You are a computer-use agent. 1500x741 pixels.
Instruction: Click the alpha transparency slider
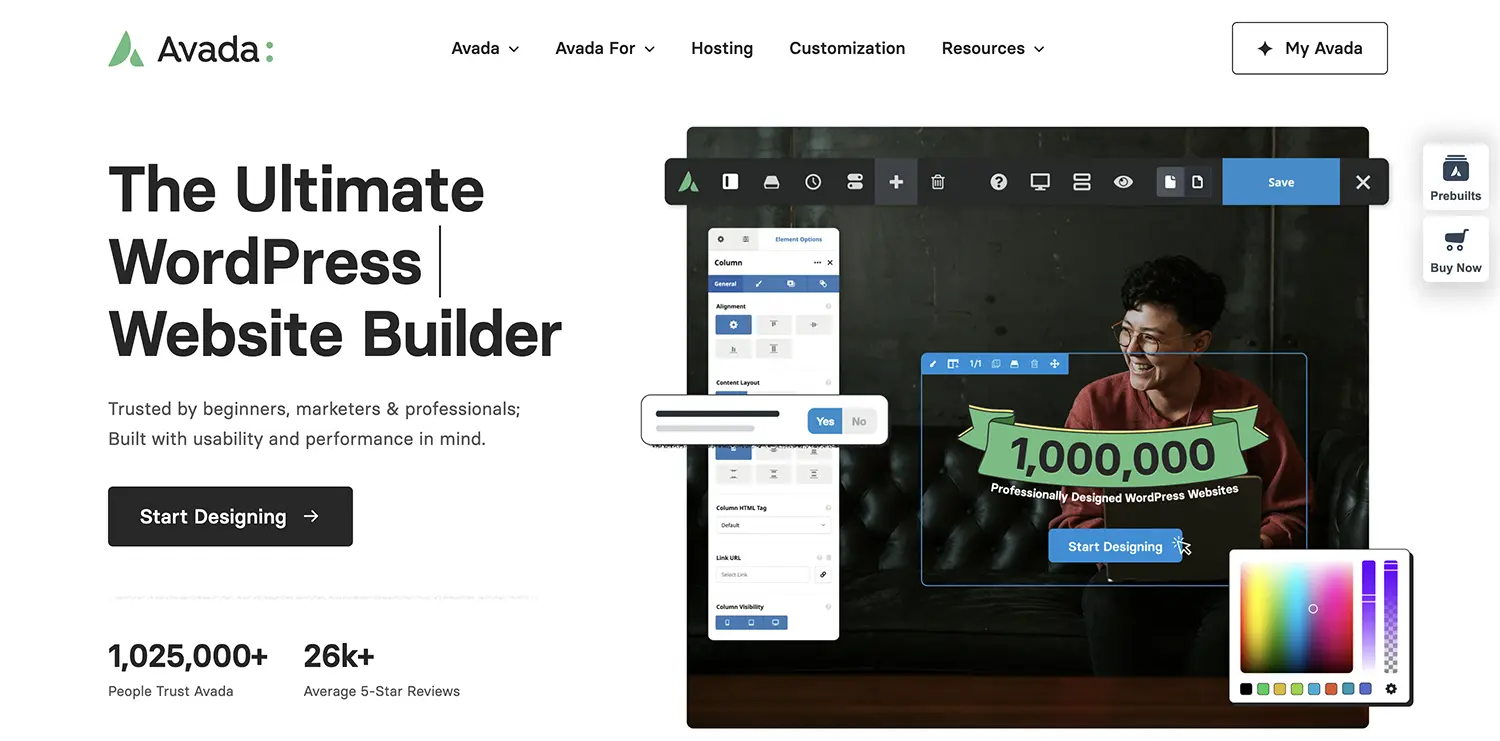1391,616
